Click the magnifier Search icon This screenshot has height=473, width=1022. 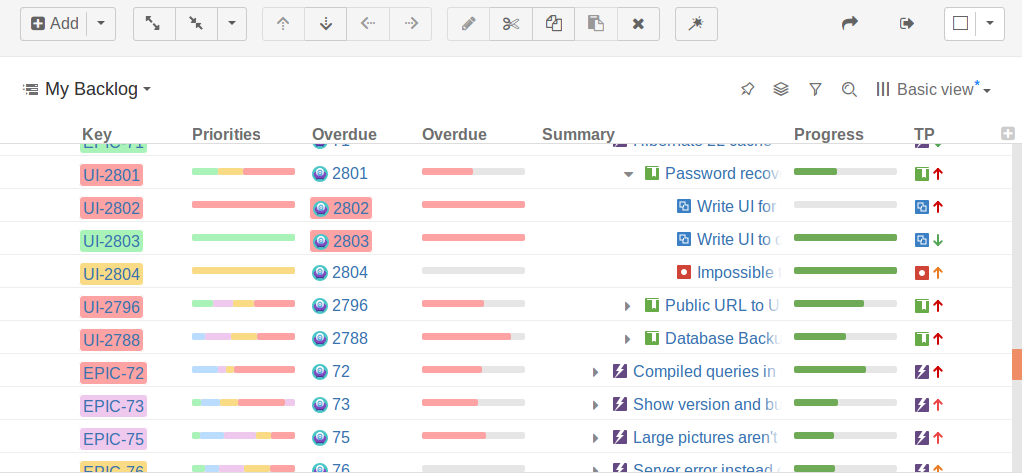(x=849, y=89)
